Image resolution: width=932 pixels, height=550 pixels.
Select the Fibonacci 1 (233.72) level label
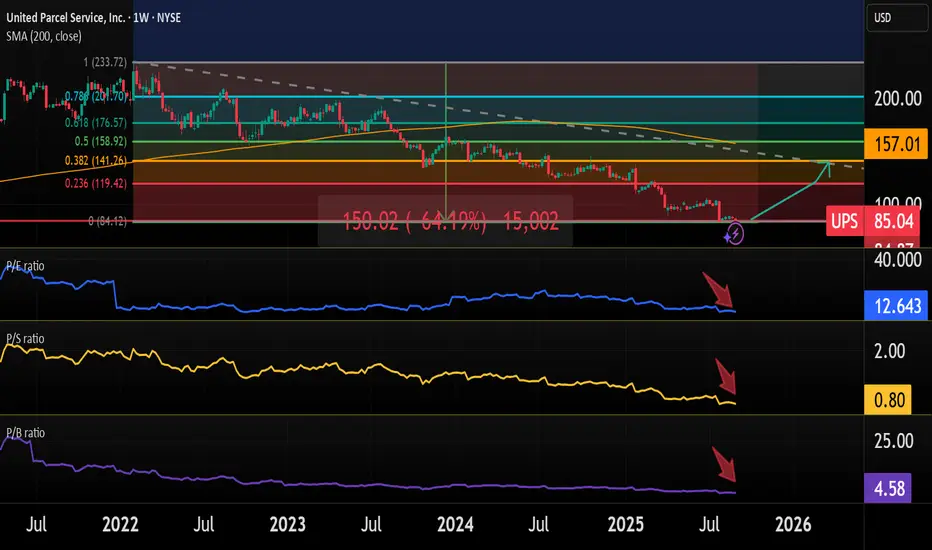coord(105,62)
